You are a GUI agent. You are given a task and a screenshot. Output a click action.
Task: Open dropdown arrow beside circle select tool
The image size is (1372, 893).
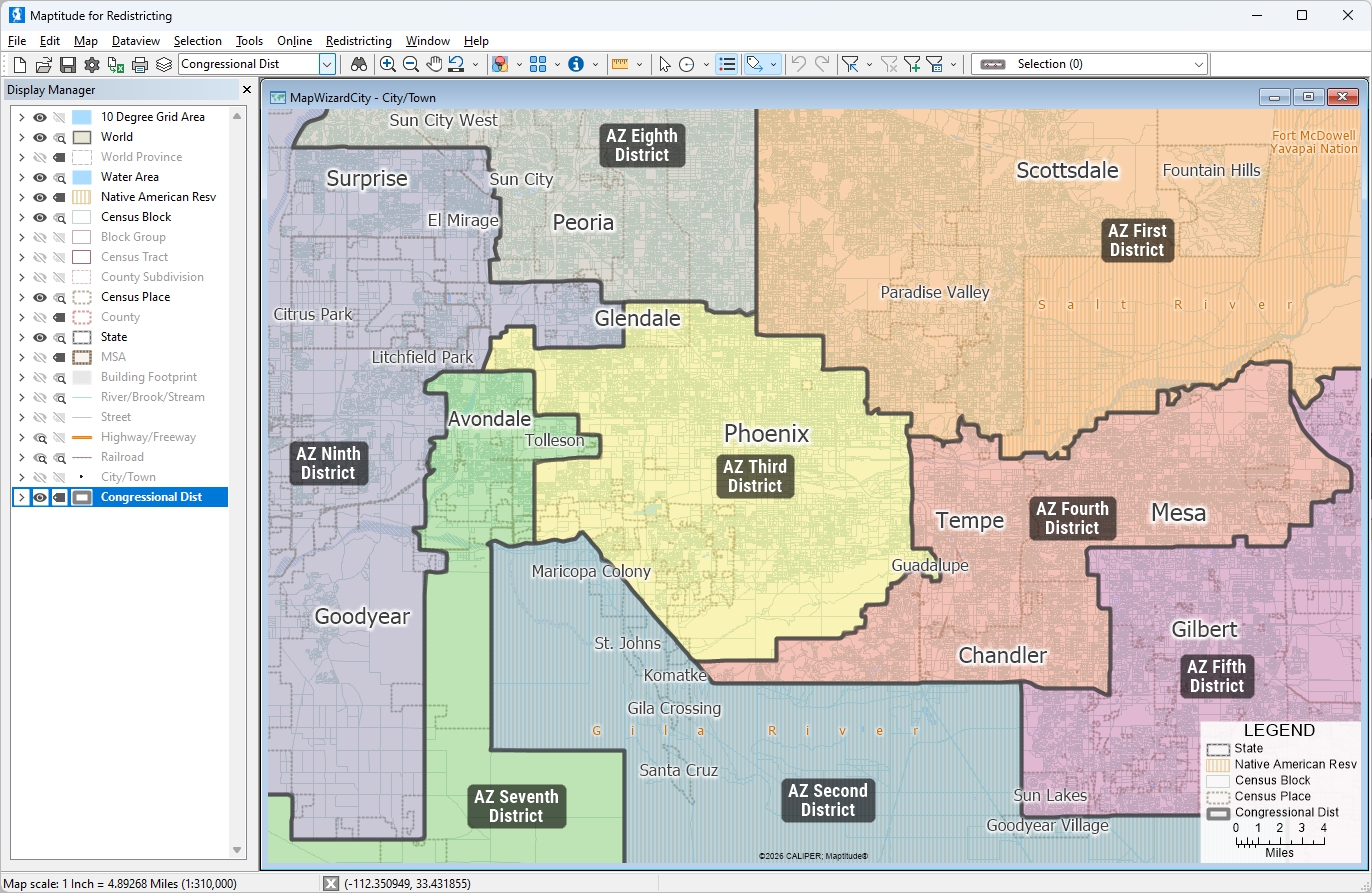point(706,65)
